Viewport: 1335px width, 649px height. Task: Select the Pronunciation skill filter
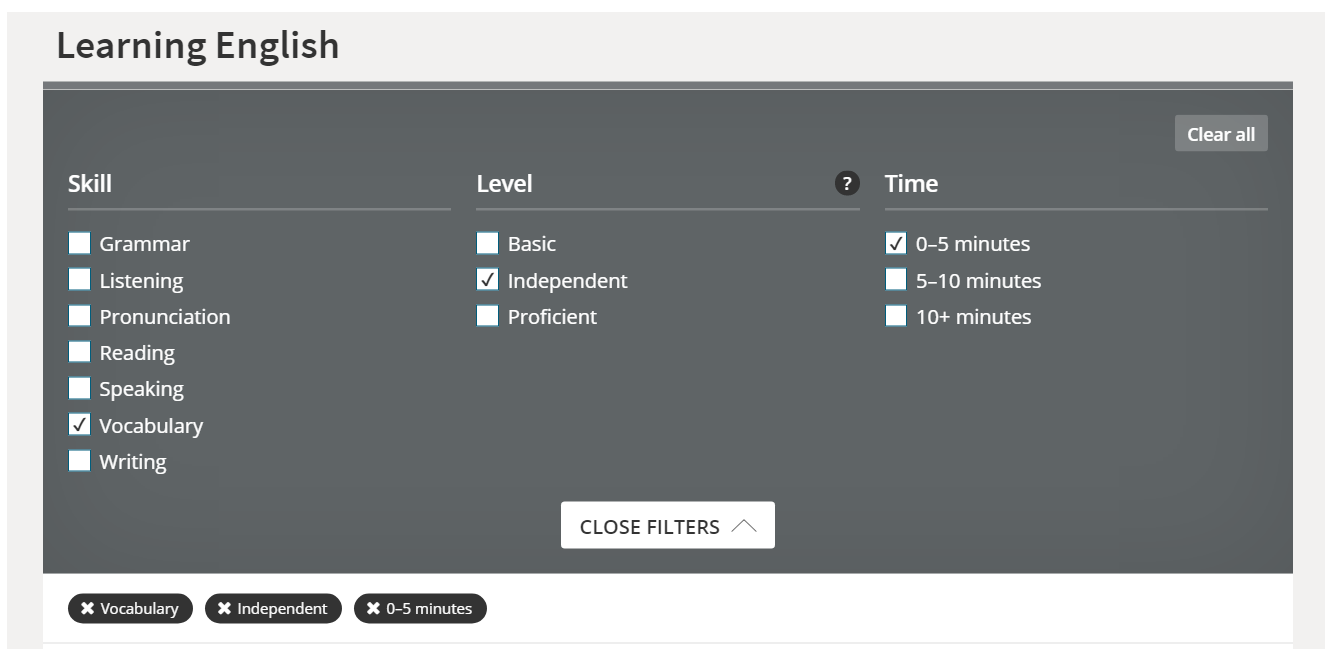80,316
